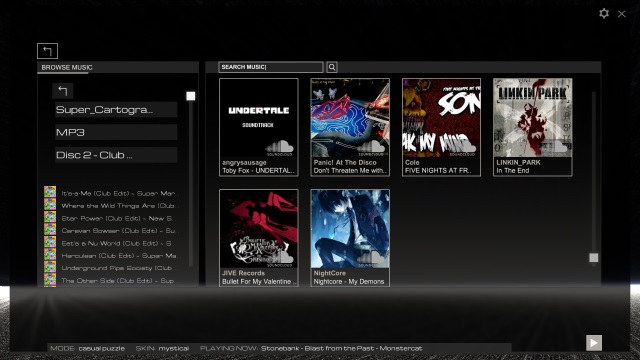
Task: Click the magnifier search button
Action: point(332,67)
